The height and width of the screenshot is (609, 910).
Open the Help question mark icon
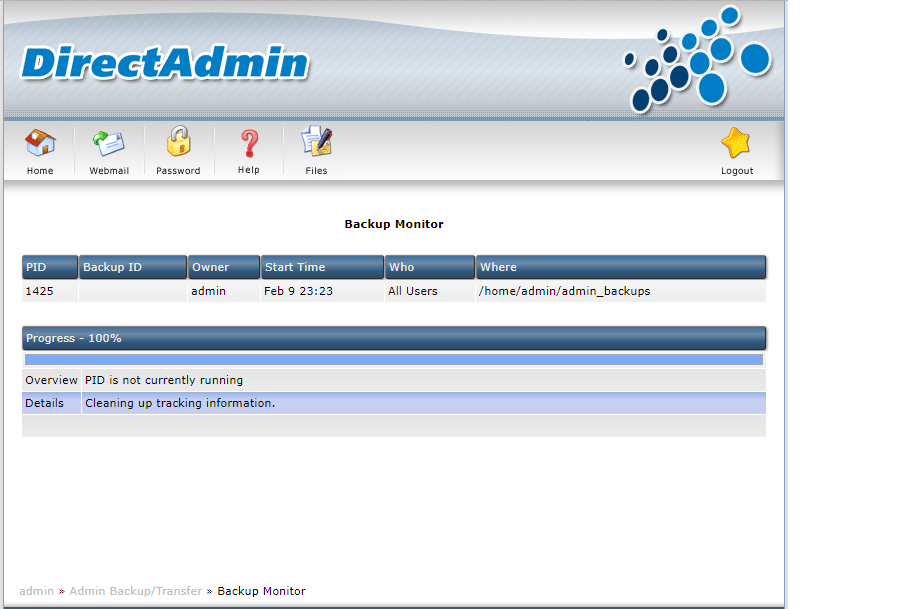[249, 143]
